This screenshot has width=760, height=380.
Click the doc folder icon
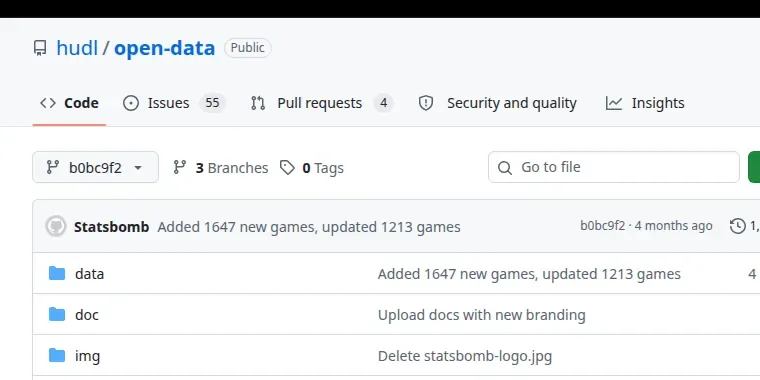coord(57,315)
